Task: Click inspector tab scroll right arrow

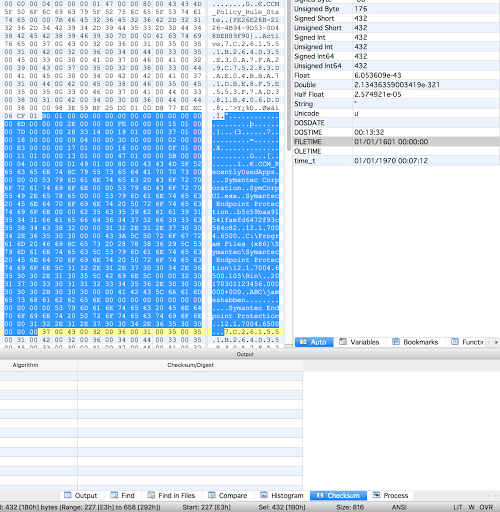Action: point(496,342)
